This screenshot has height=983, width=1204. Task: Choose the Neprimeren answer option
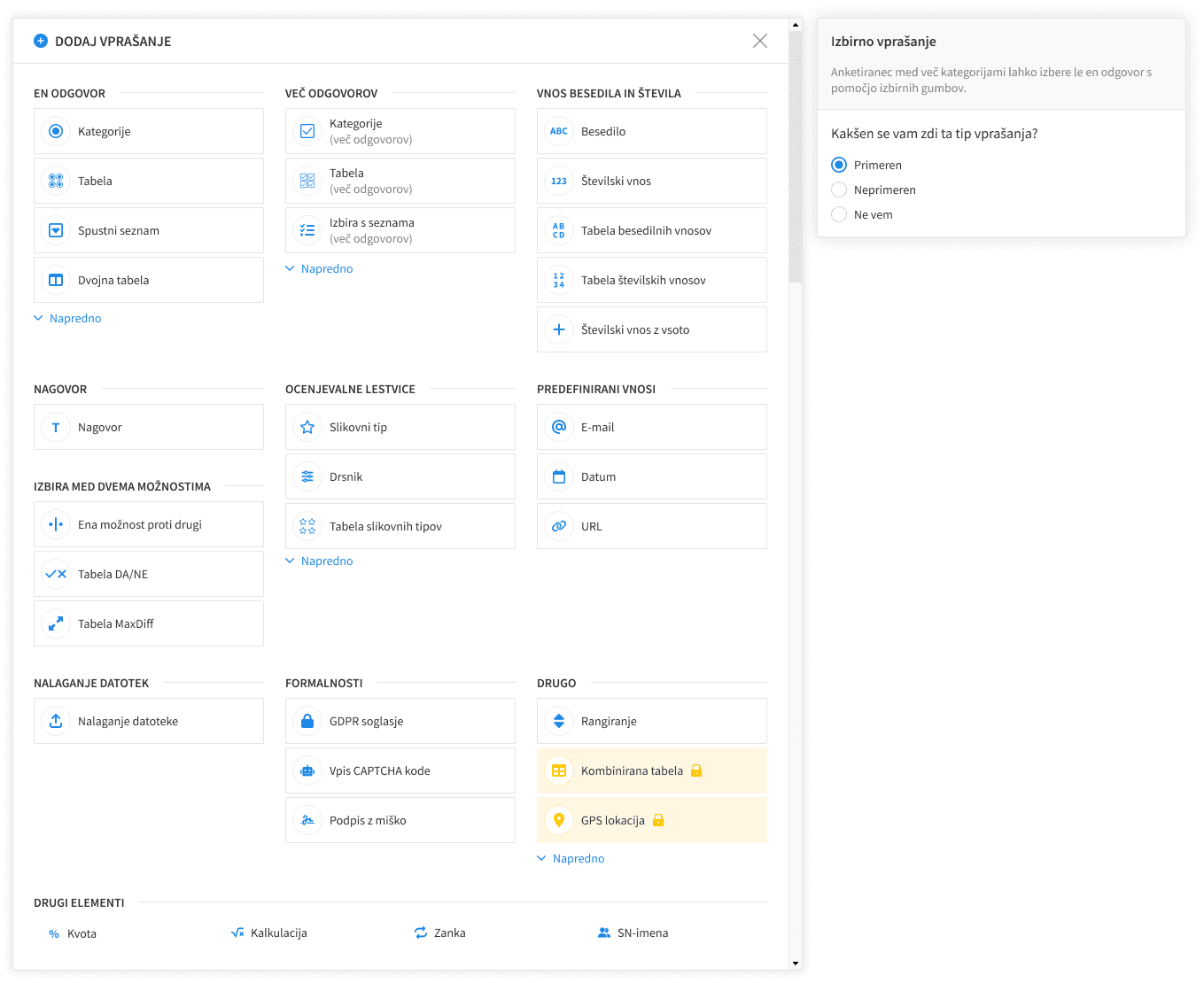838,190
